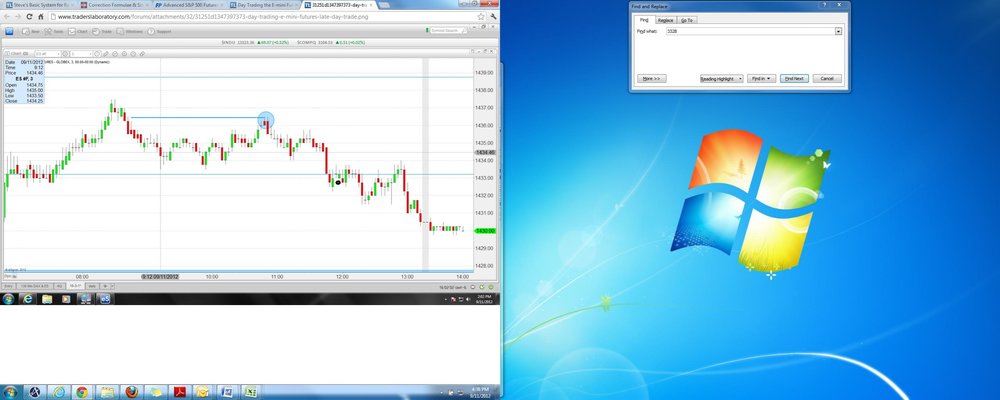Click Windows in the trading platform toolbar
This screenshot has height=400, width=1000.
point(131,31)
